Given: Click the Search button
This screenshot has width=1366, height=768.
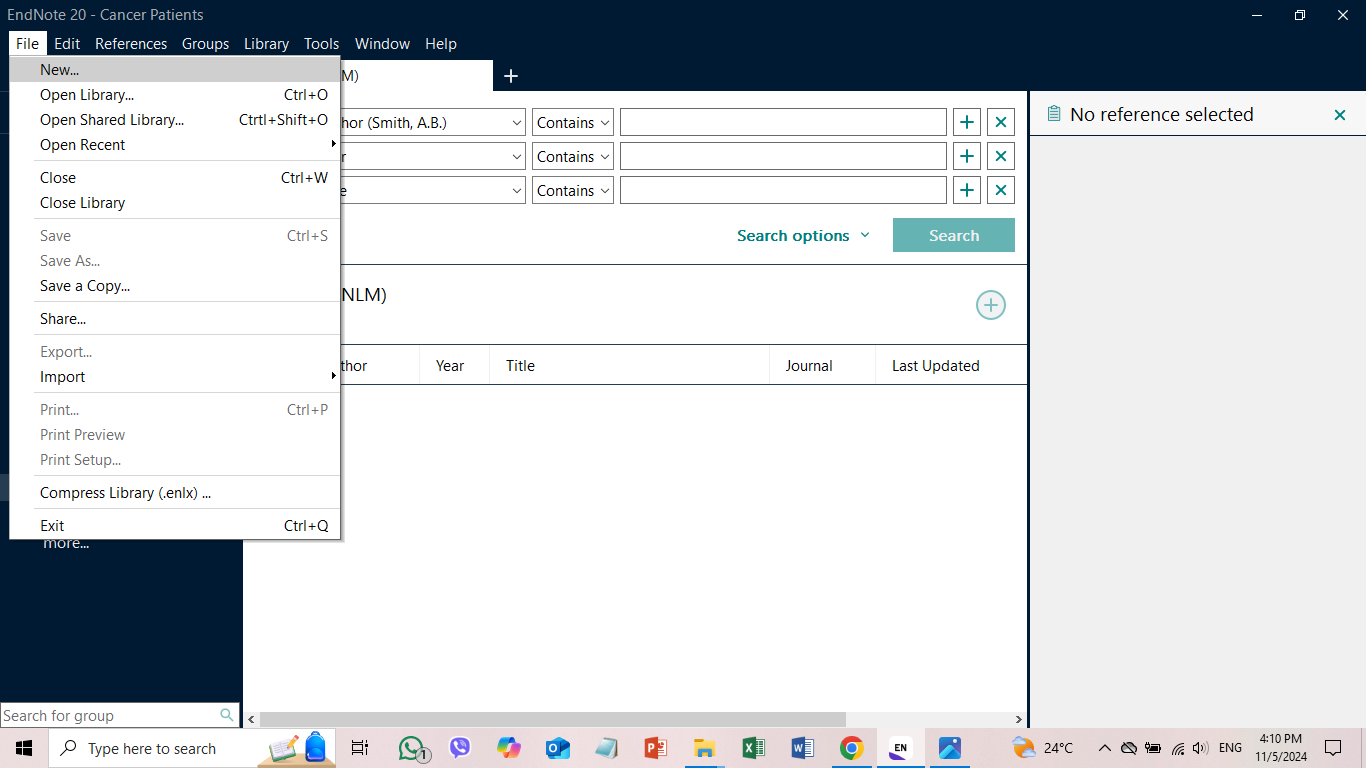Looking at the screenshot, I should coord(954,236).
